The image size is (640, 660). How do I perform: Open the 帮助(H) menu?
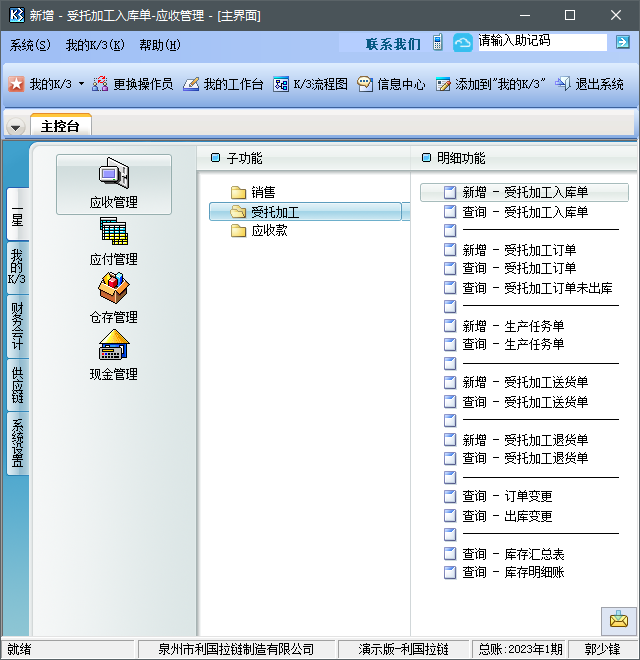[160, 45]
